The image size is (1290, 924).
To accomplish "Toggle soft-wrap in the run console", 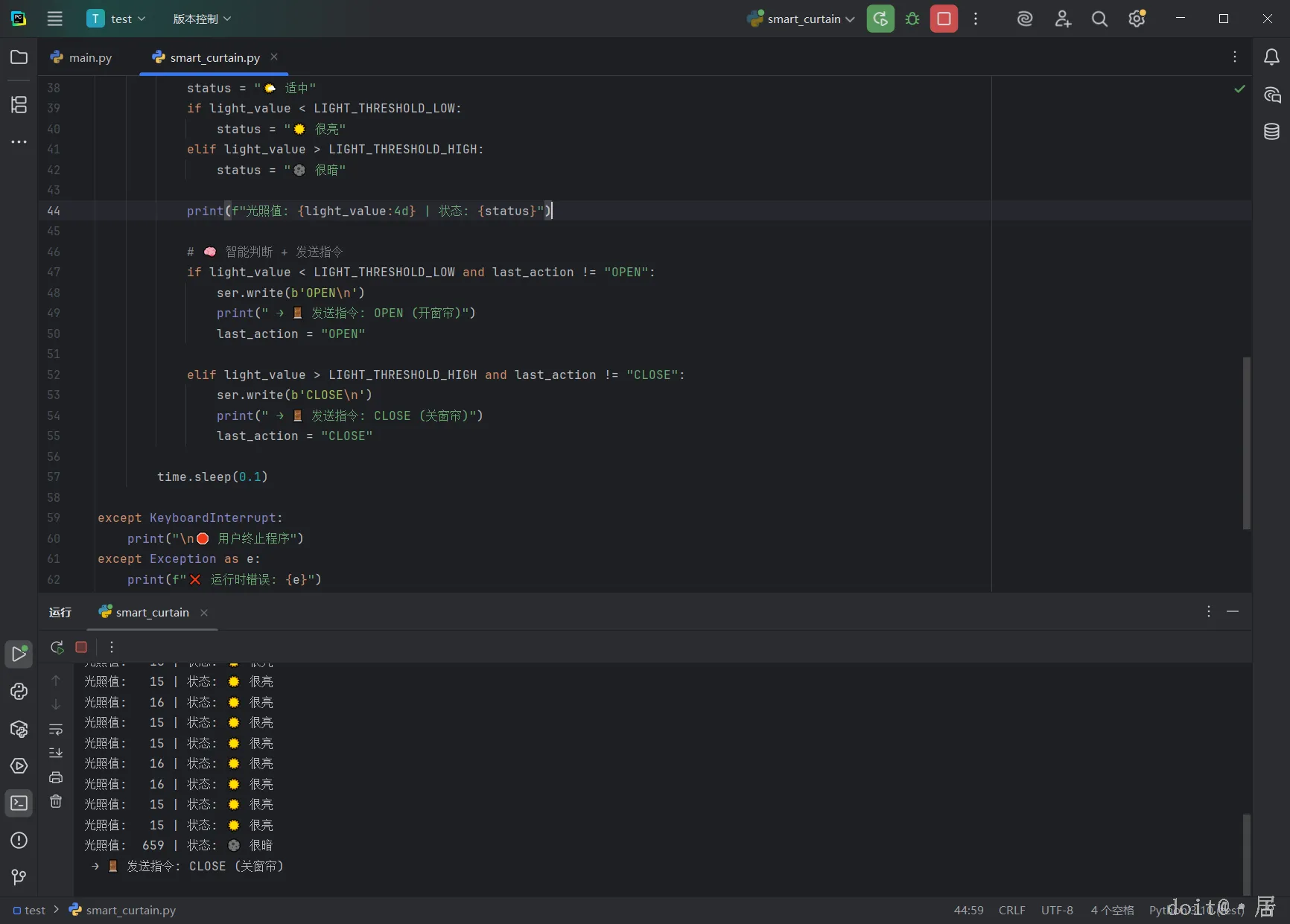I will click(56, 730).
